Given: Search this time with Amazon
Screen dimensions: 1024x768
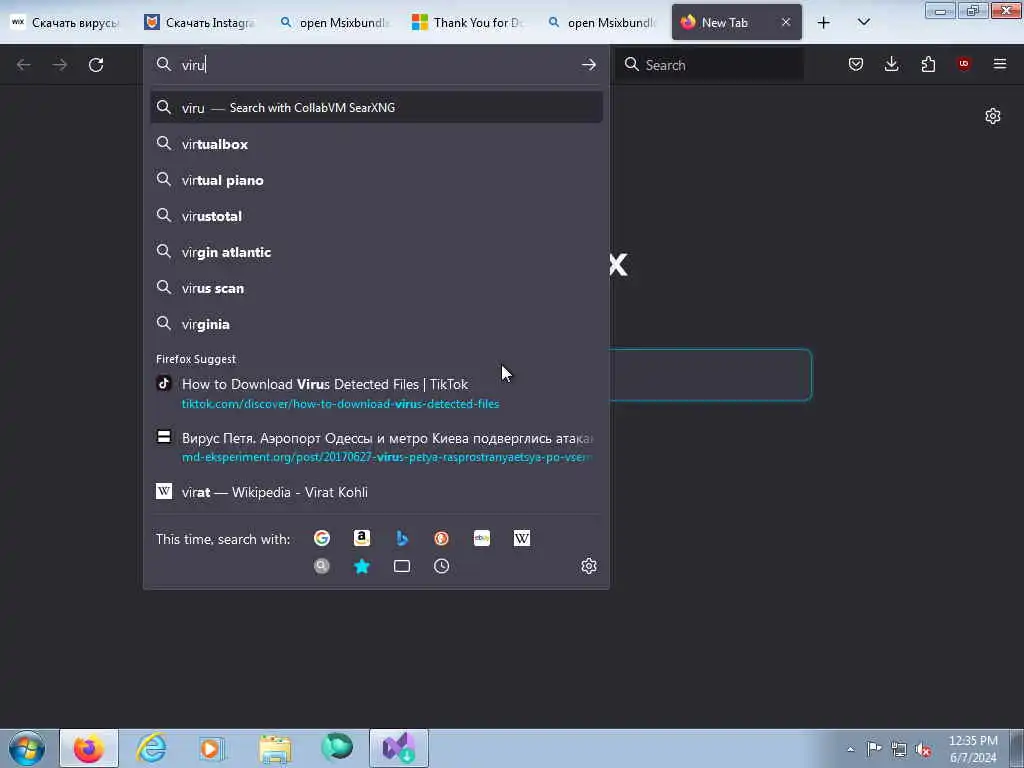Looking at the screenshot, I should point(362,538).
